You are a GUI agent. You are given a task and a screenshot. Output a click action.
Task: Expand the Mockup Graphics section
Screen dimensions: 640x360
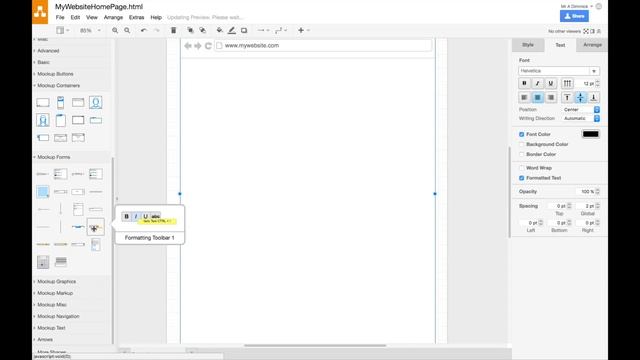[x=56, y=282]
